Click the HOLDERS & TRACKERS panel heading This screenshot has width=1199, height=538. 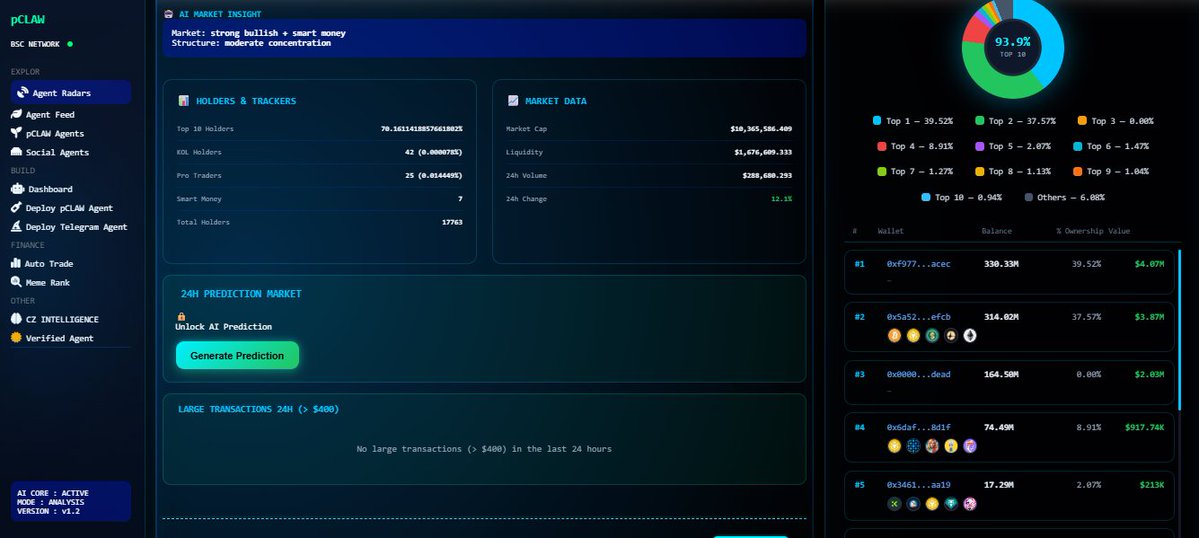[245, 101]
